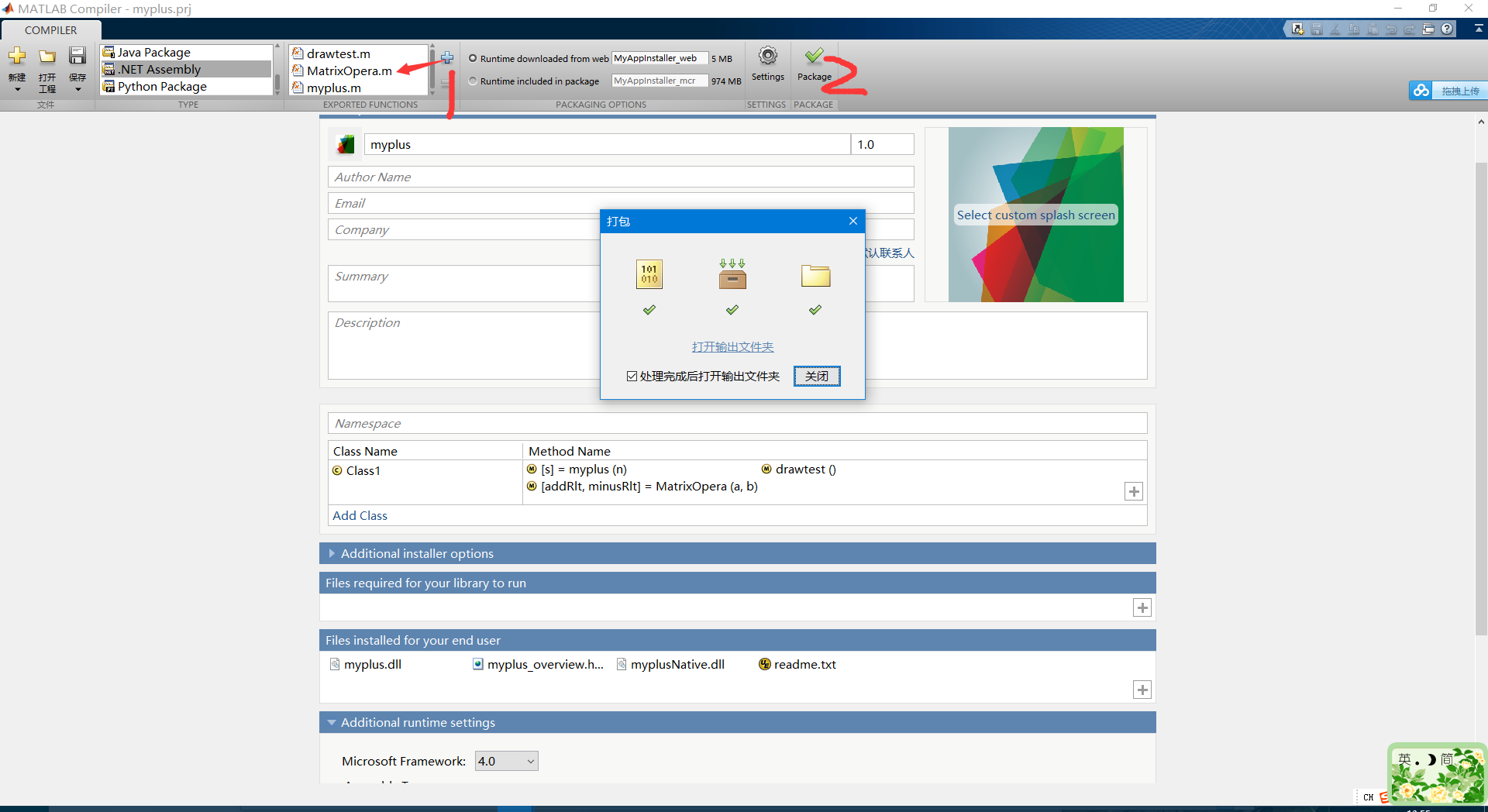Click the myplus application icon next to name field
This screenshot has width=1488, height=812.
[346, 144]
